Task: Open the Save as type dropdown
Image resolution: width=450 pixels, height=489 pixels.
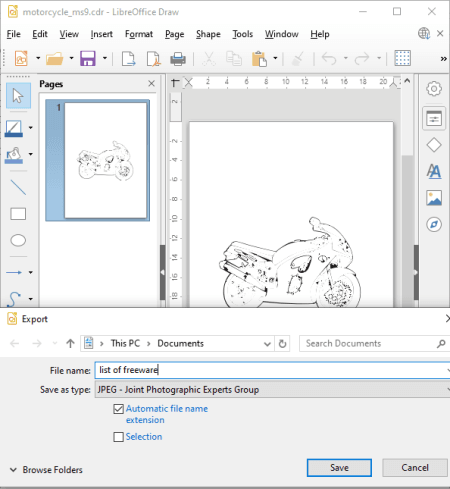Action: click(273, 390)
